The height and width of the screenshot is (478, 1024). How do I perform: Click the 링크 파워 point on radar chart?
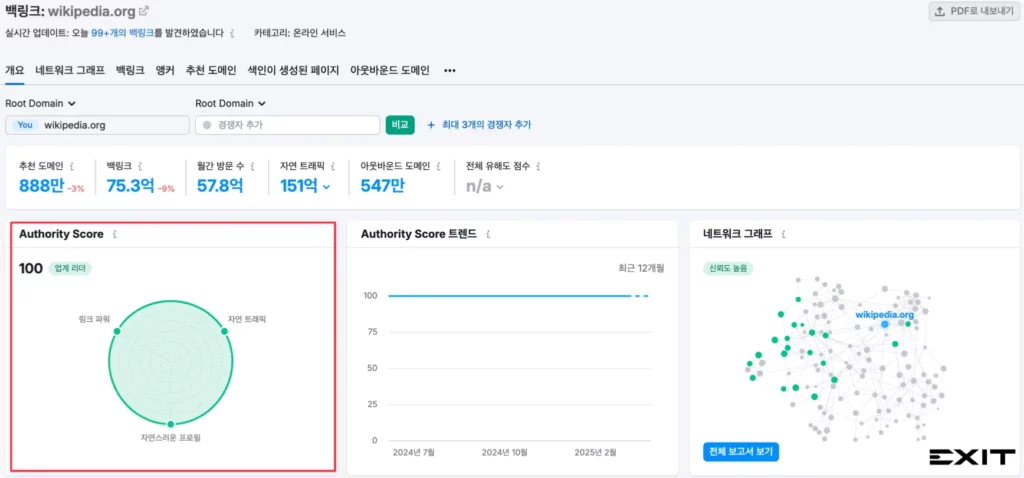tap(117, 331)
